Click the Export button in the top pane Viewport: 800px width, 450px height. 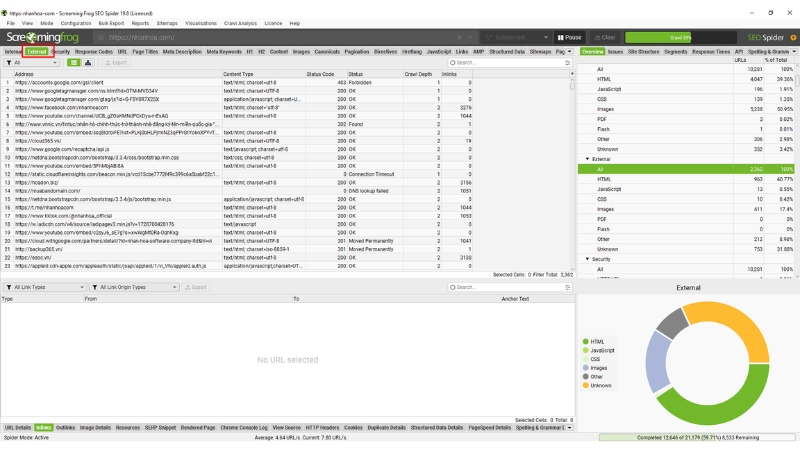point(116,62)
